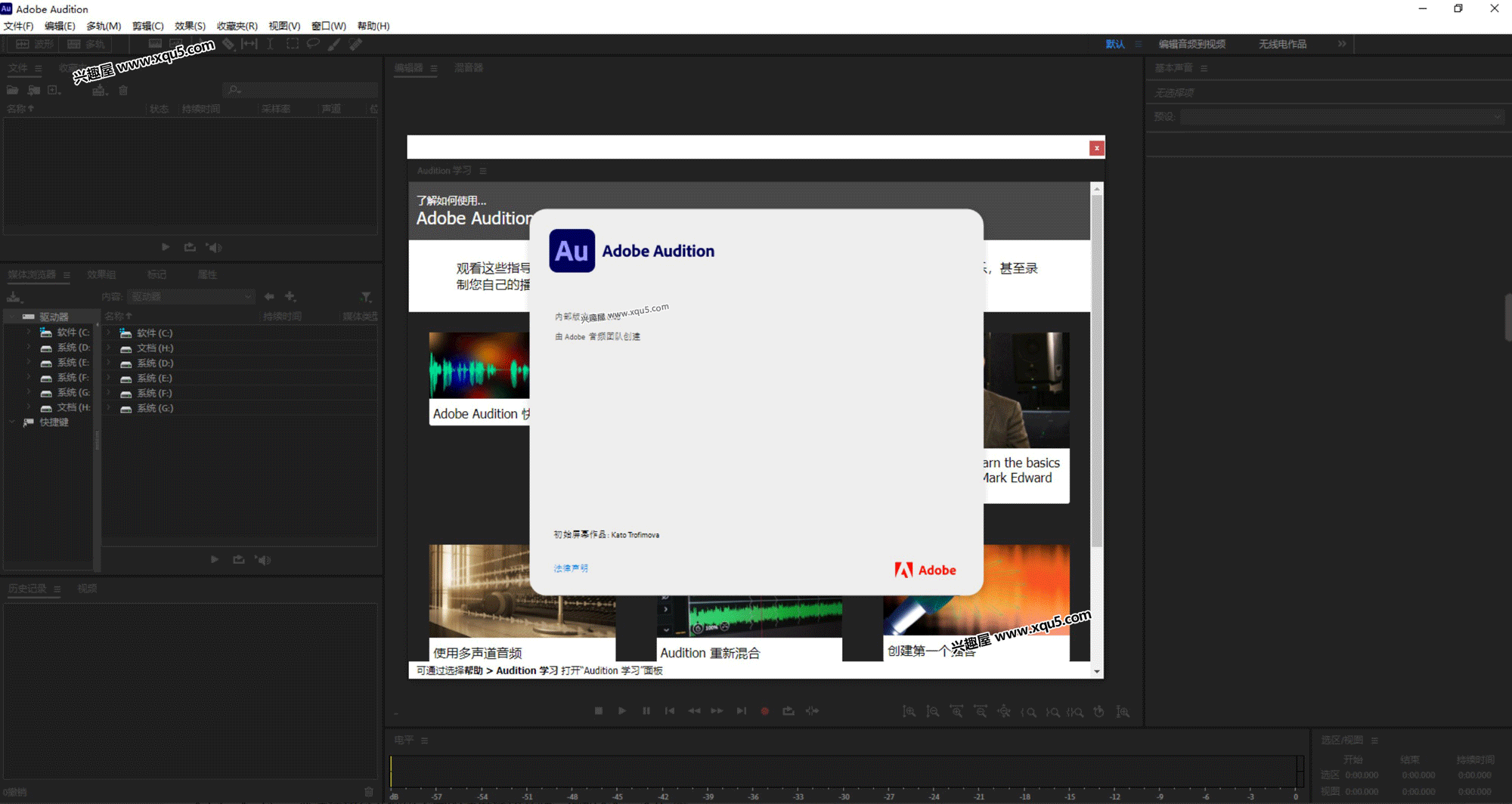Click Insert into Multitrack icon in Files panel
The height and width of the screenshot is (804, 1512).
[x=100, y=91]
